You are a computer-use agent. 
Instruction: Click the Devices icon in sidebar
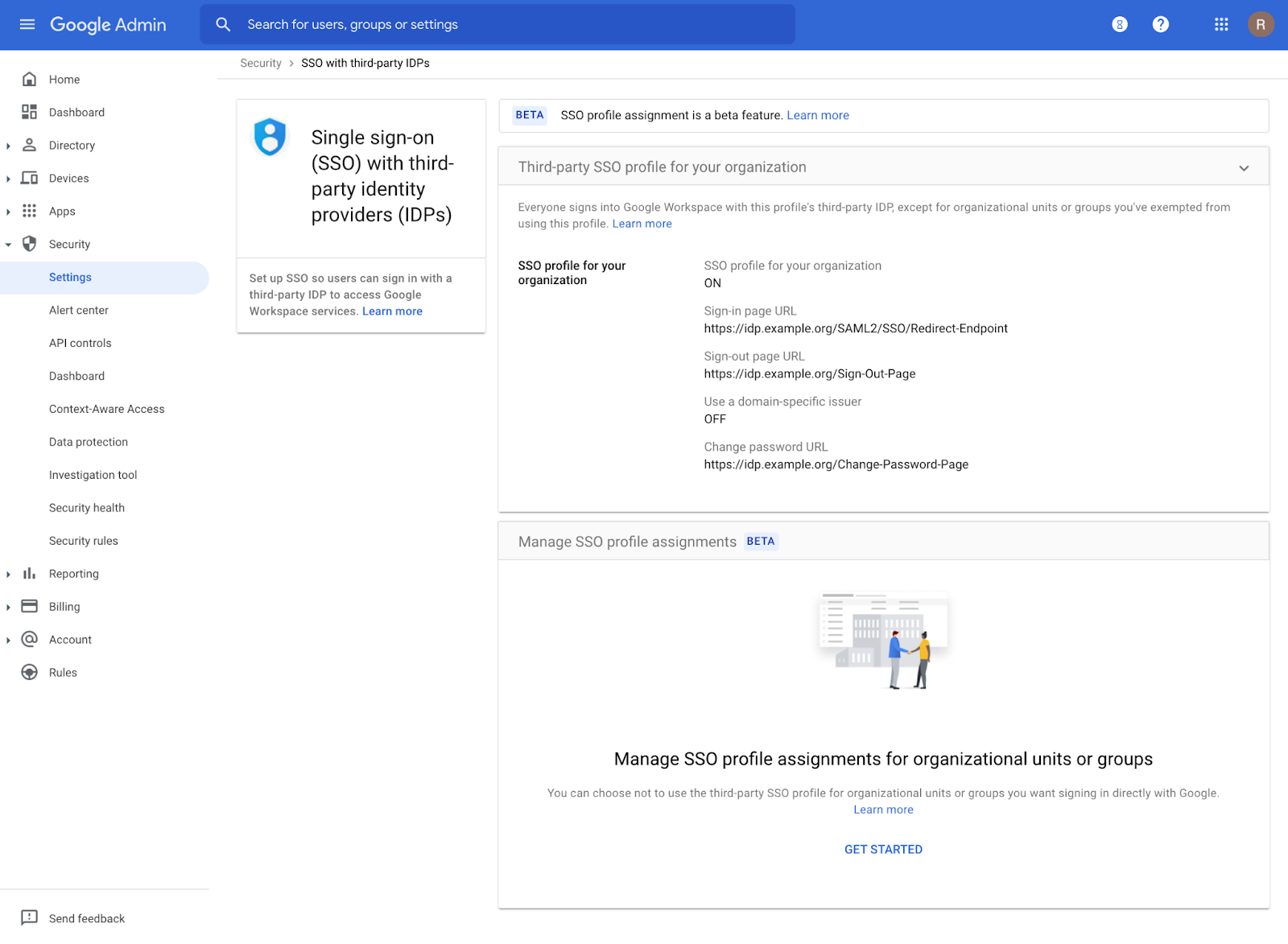pyautogui.click(x=29, y=178)
